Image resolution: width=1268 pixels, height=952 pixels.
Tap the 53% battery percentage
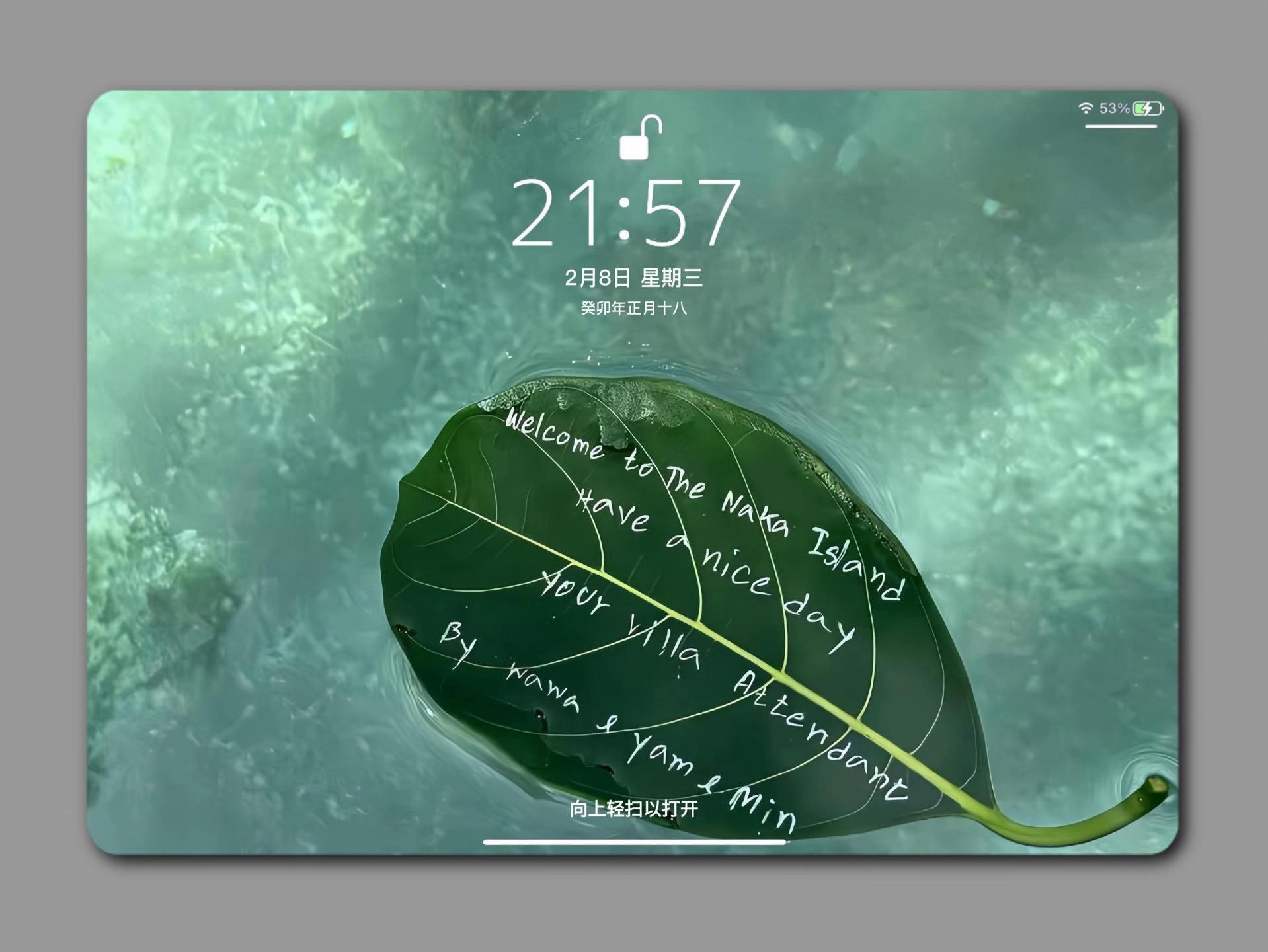click(1114, 108)
